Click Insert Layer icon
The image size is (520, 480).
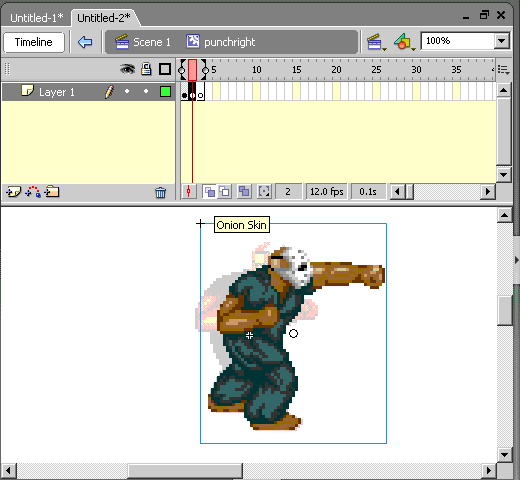13,192
